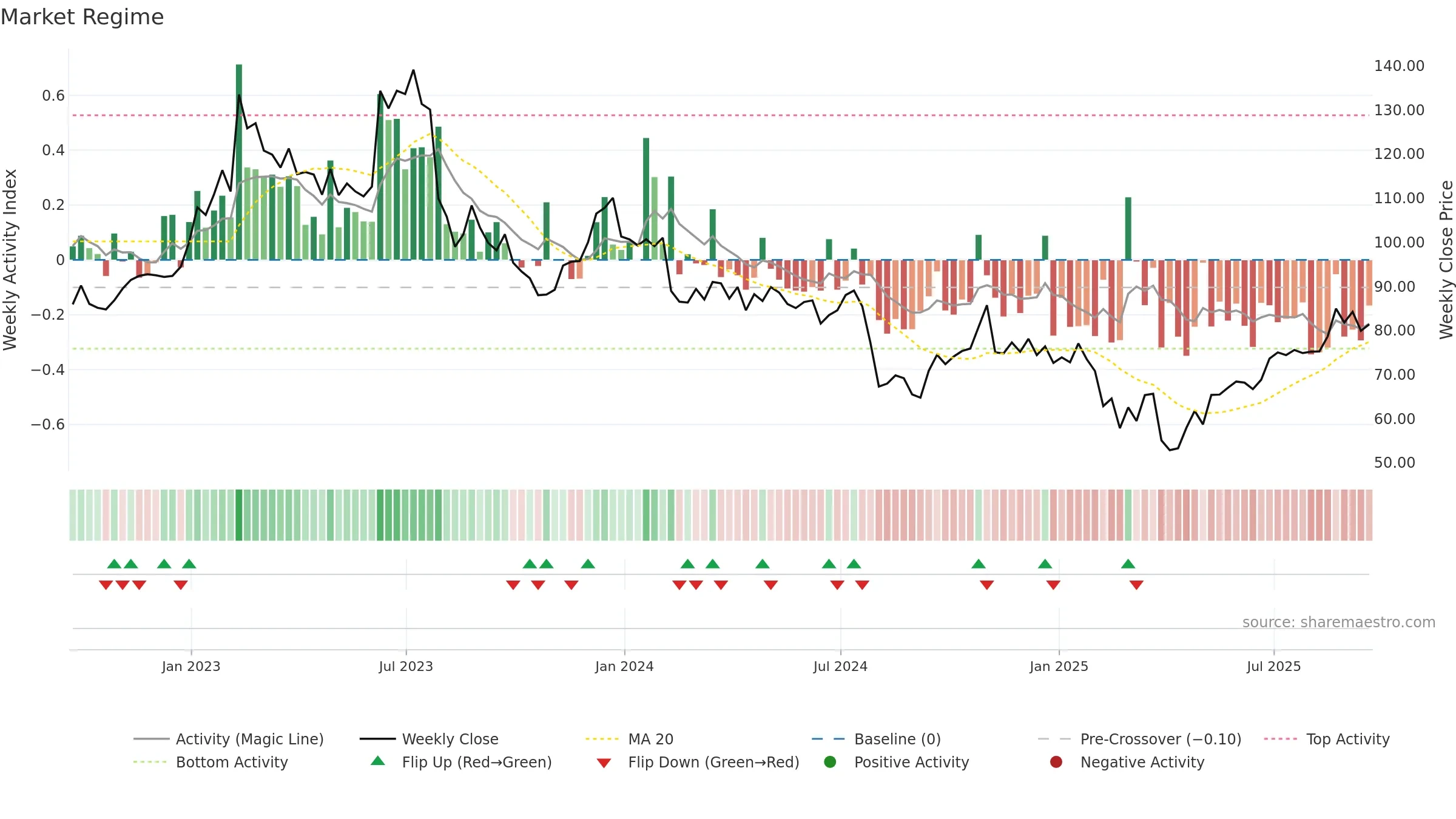The height and width of the screenshot is (819, 1456).
Task: Click the 140.00 price tick label
Action: [x=1399, y=66]
